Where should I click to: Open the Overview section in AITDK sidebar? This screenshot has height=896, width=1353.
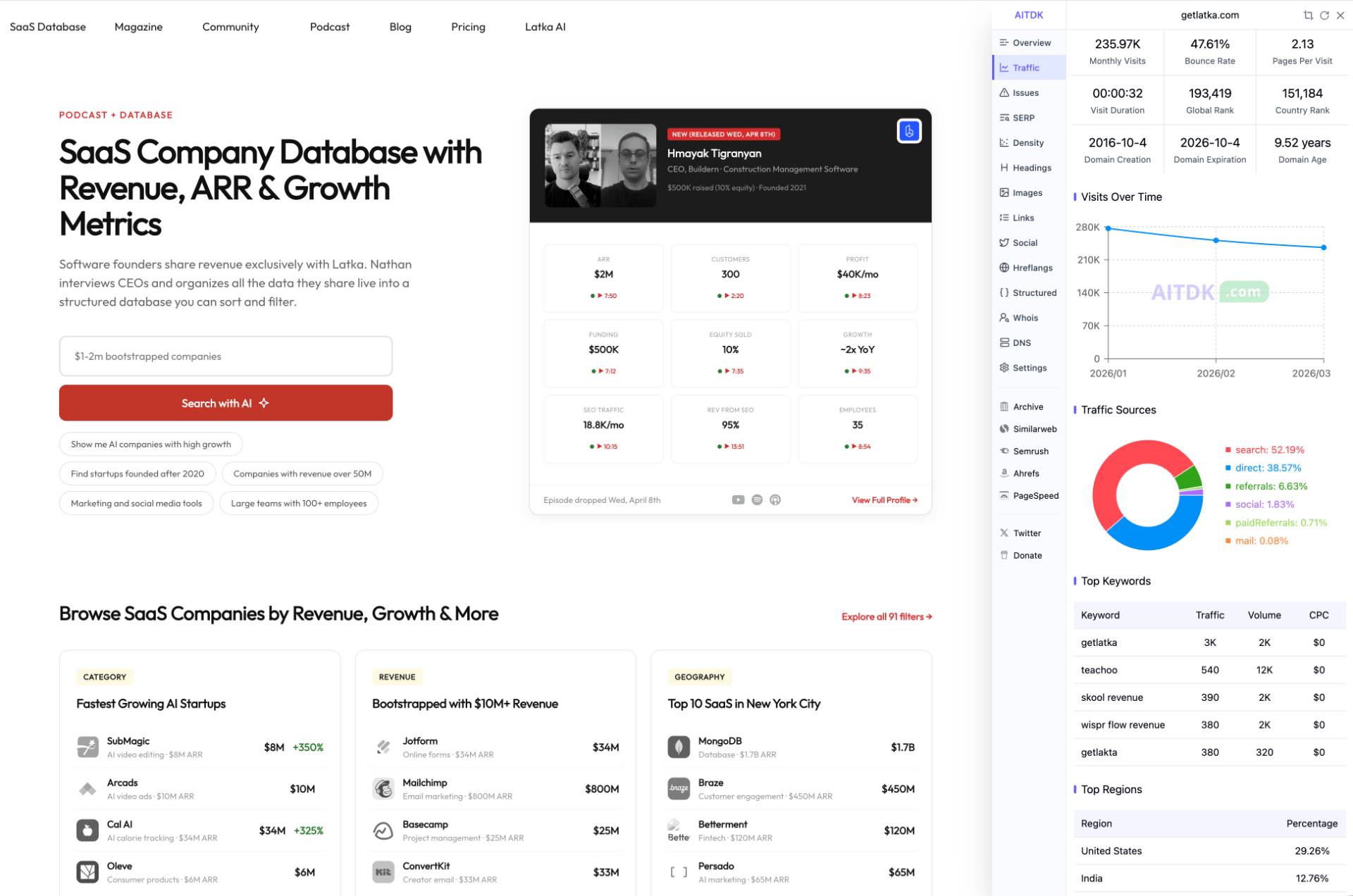1029,43
